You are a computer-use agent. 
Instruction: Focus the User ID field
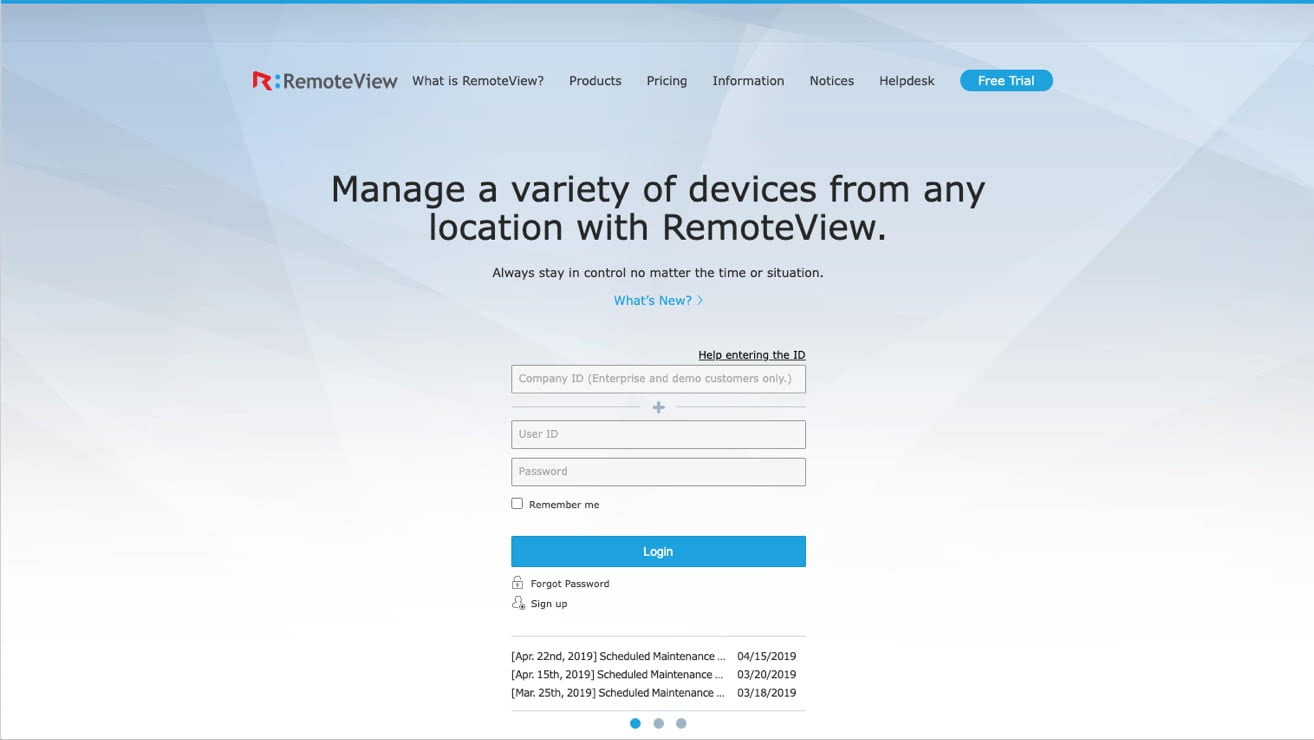coord(658,434)
